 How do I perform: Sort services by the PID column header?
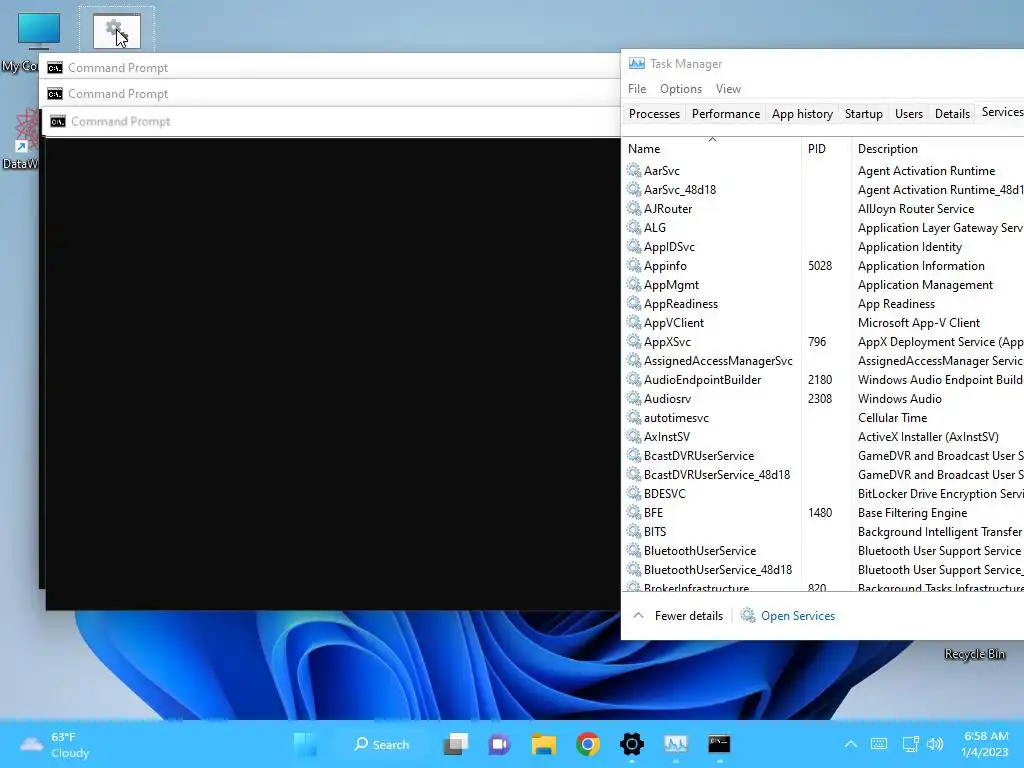[826, 149]
